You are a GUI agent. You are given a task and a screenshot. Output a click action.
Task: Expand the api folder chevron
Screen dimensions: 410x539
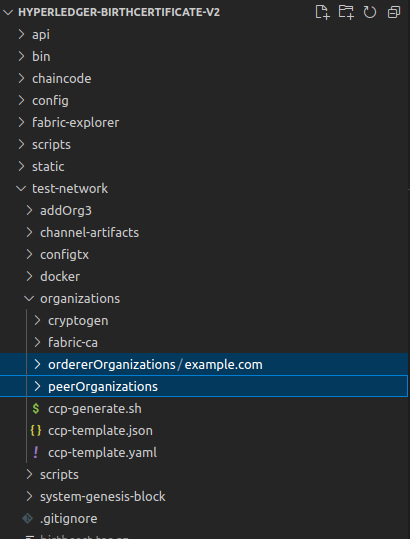click(x=21, y=34)
